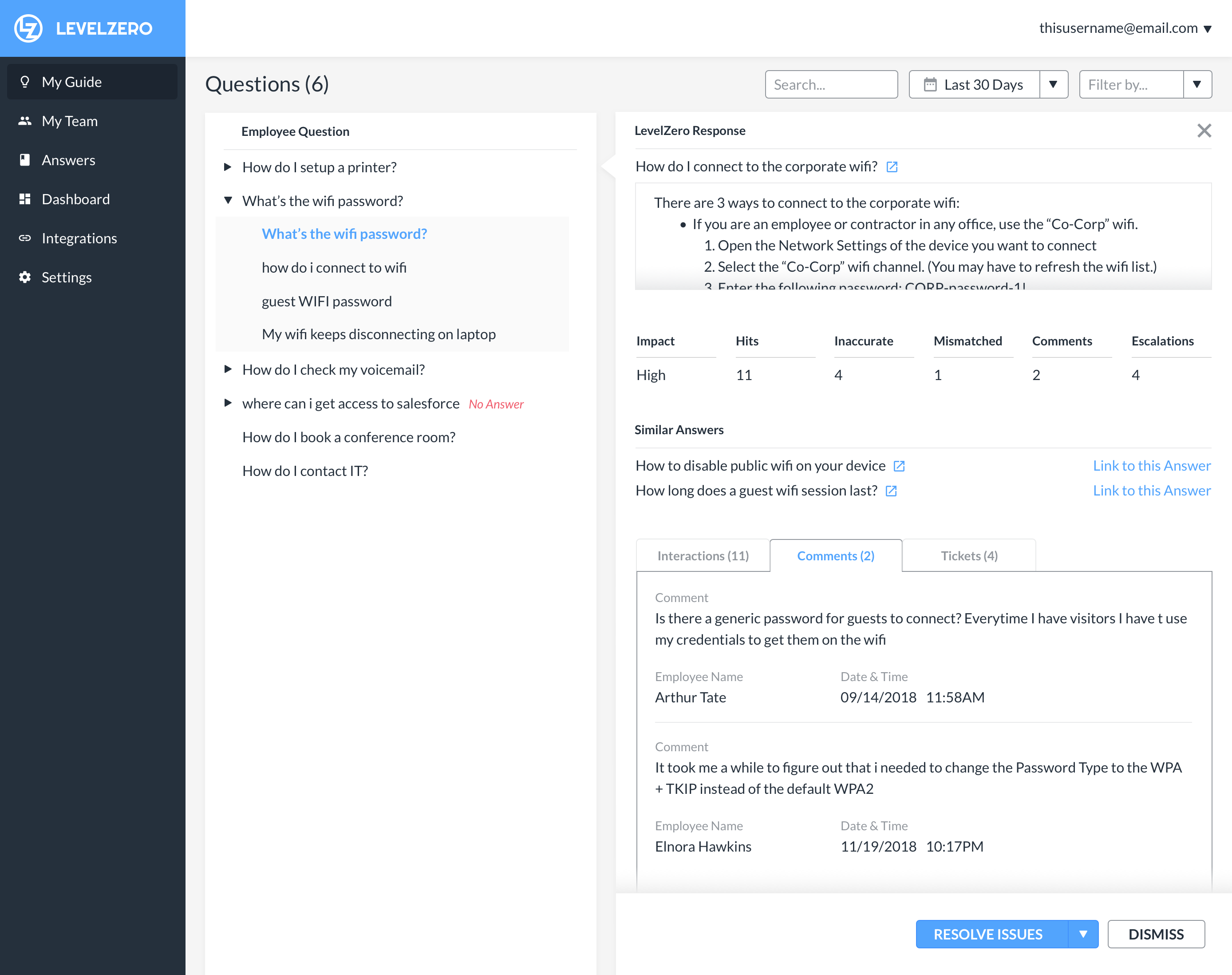Click the Integrations link icon
The width and height of the screenshot is (1232, 975).
pyautogui.click(x=24, y=238)
